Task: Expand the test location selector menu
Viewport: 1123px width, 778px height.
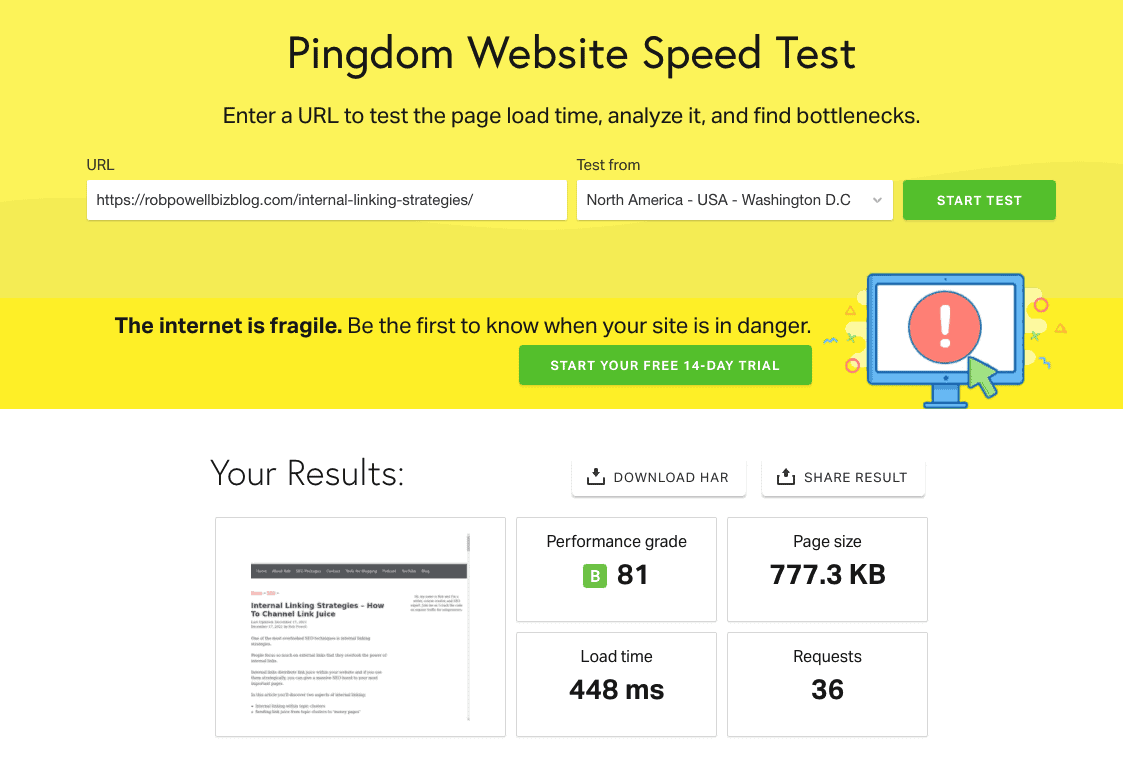Action: point(734,200)
